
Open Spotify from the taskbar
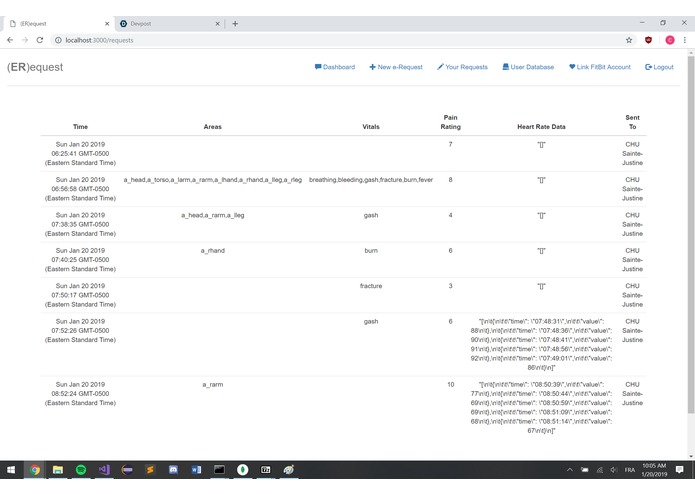click(x=81, y=470)
